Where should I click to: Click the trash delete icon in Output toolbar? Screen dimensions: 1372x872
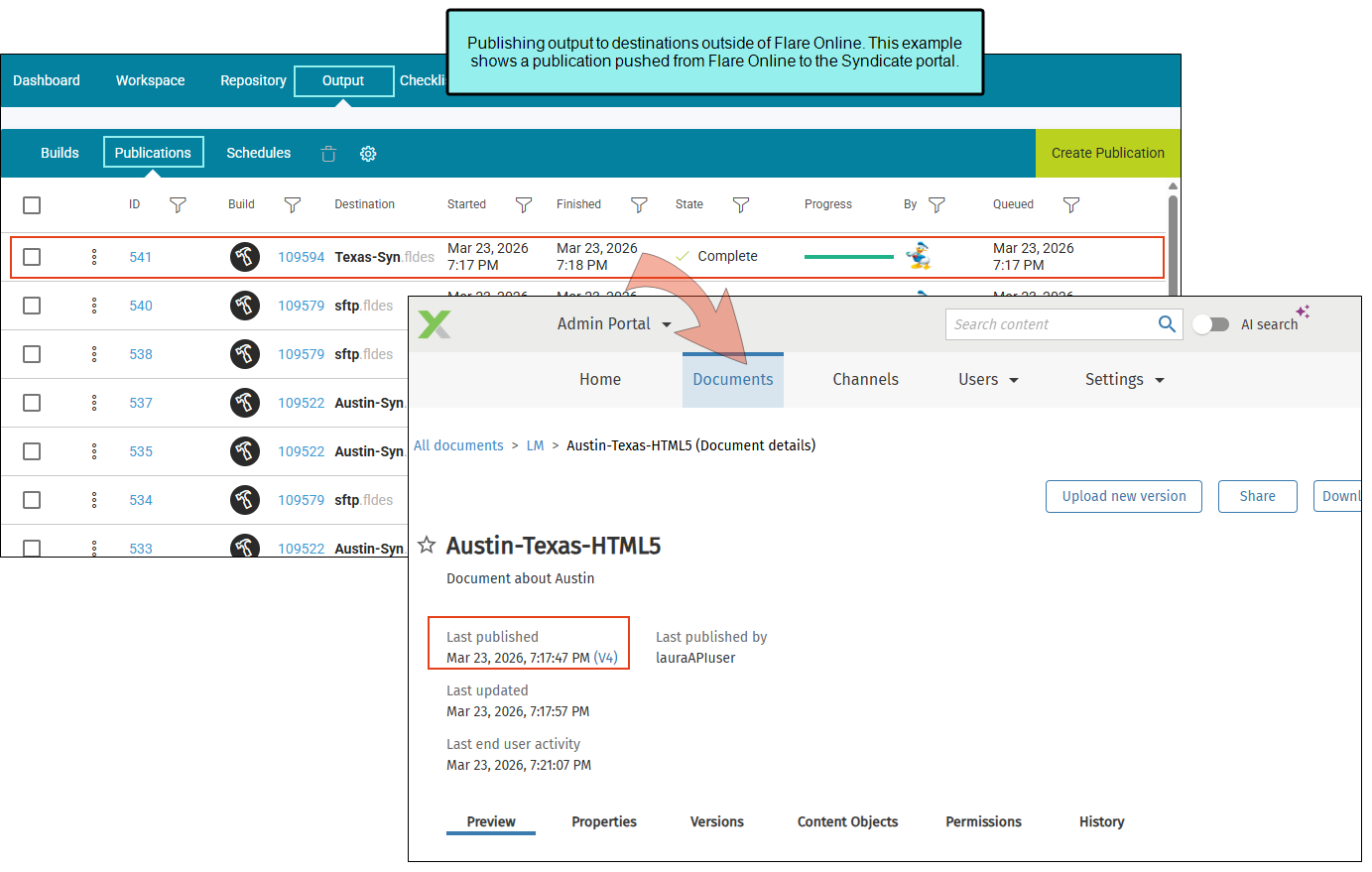point(328,154)
